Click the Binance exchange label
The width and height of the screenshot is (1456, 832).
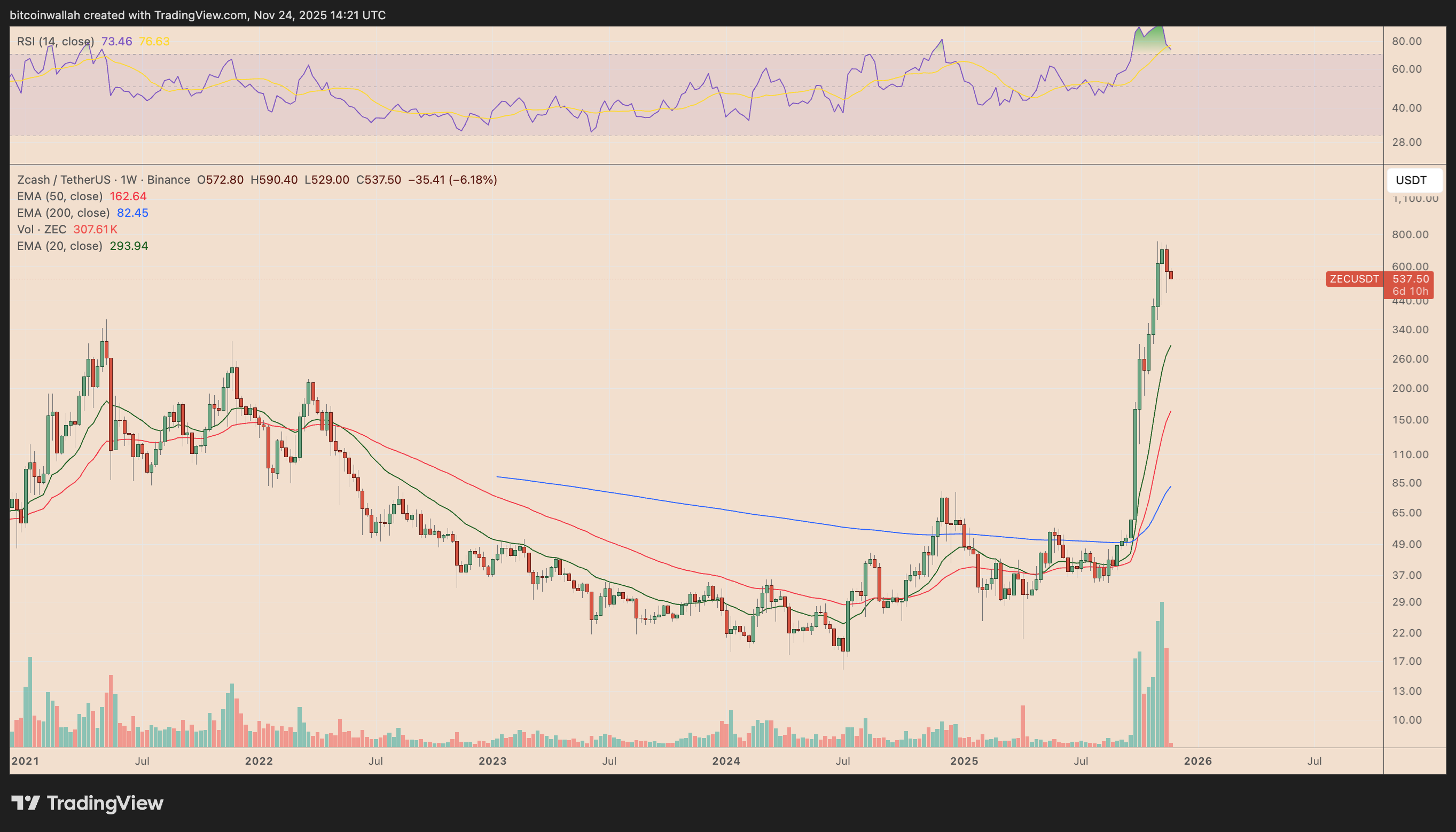click(x=169, y=179)
